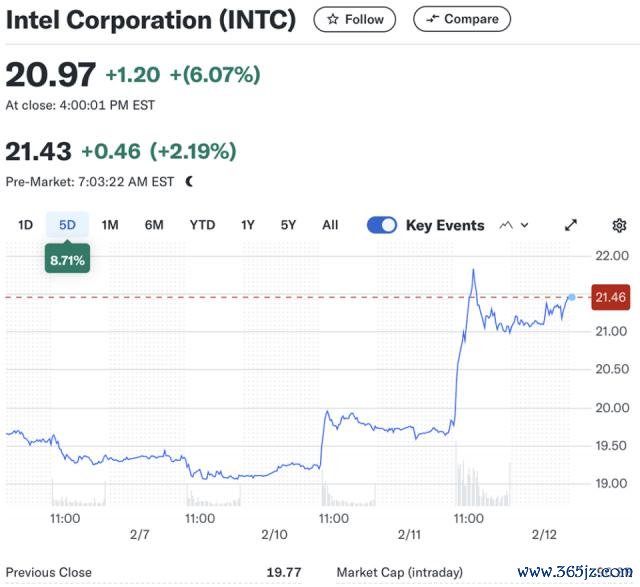Select the 5Y chart range
This screenshot has height=587, width=640.
[288, 225]
